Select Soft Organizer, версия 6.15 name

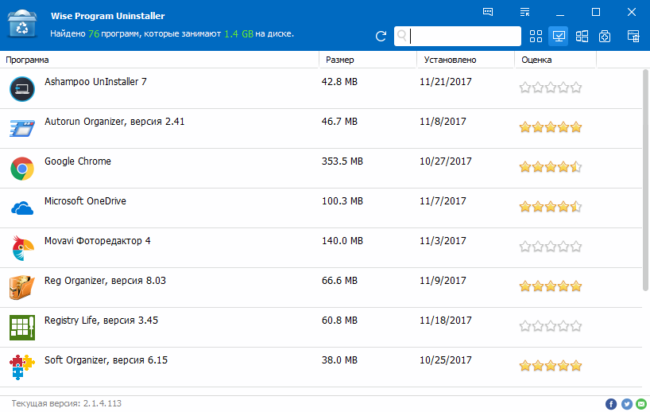coord(106,360)
